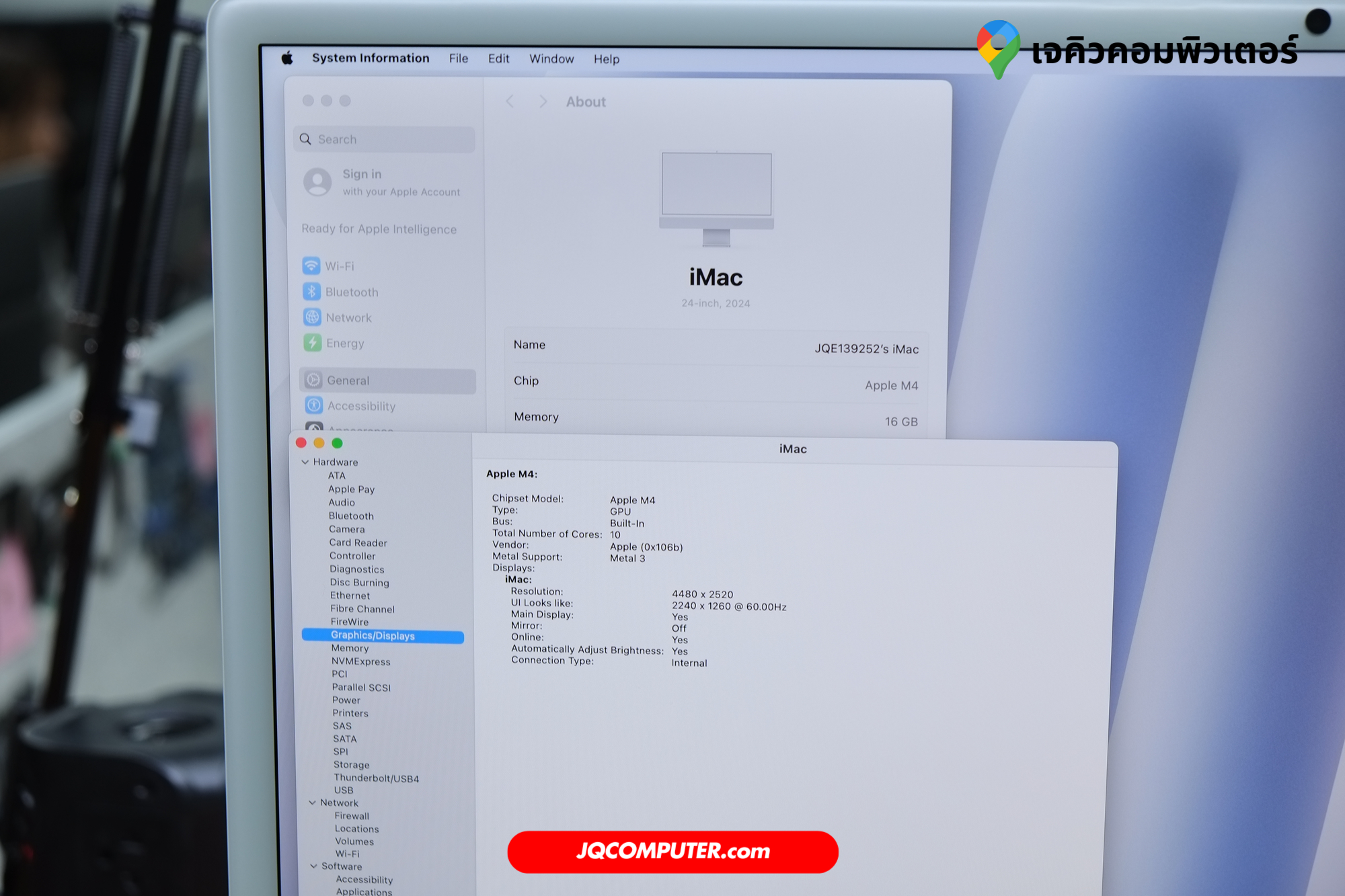1345x896 pixels.
Task: Close the System Information window with red button
Action: point(301,443)
